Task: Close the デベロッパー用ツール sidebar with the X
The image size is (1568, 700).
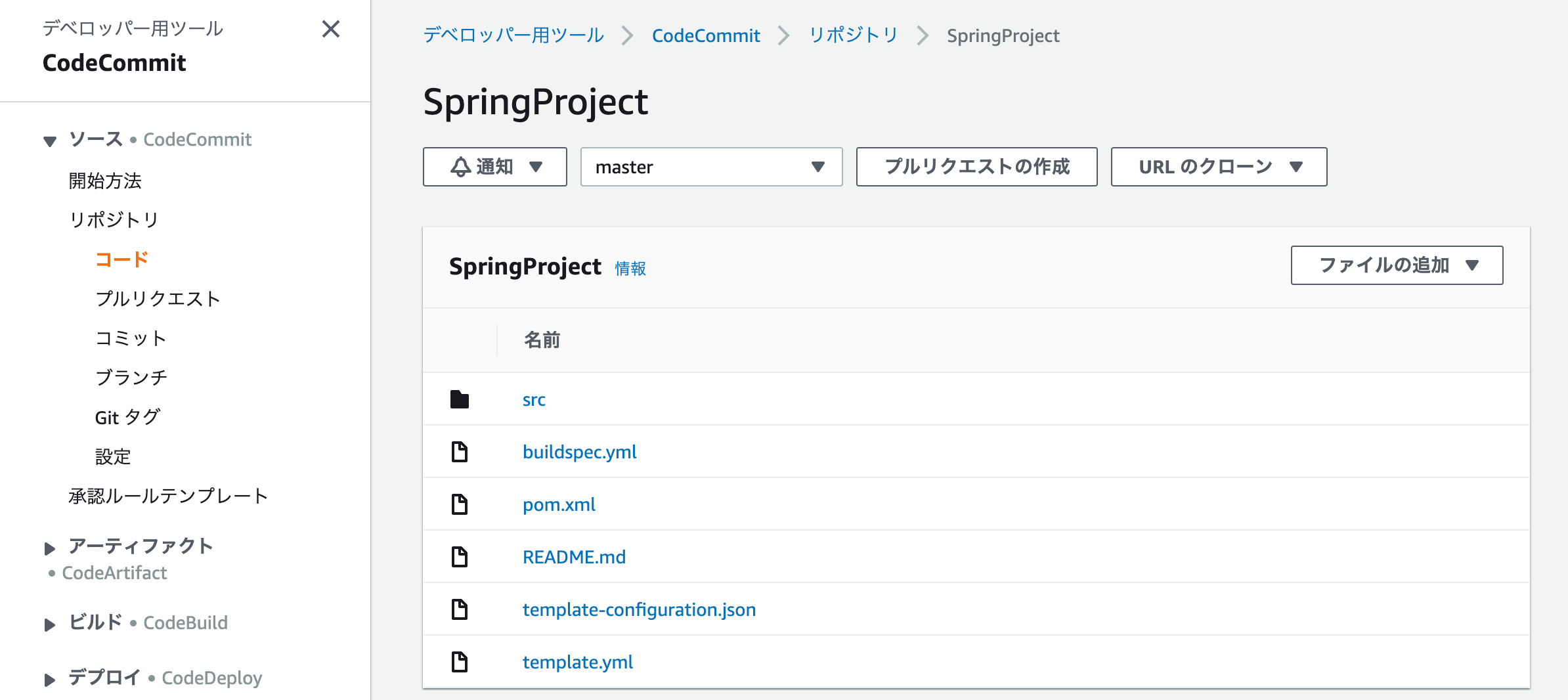Action: pyautogui.click(x=332, y=30)
